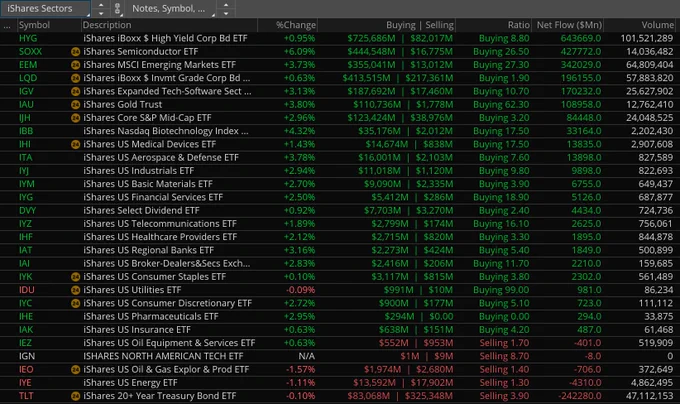Viewport: 680px width, 404px height.
Task: Click the iShares Nasdaq Biotechnology Index description
Action: click(166, 131)
